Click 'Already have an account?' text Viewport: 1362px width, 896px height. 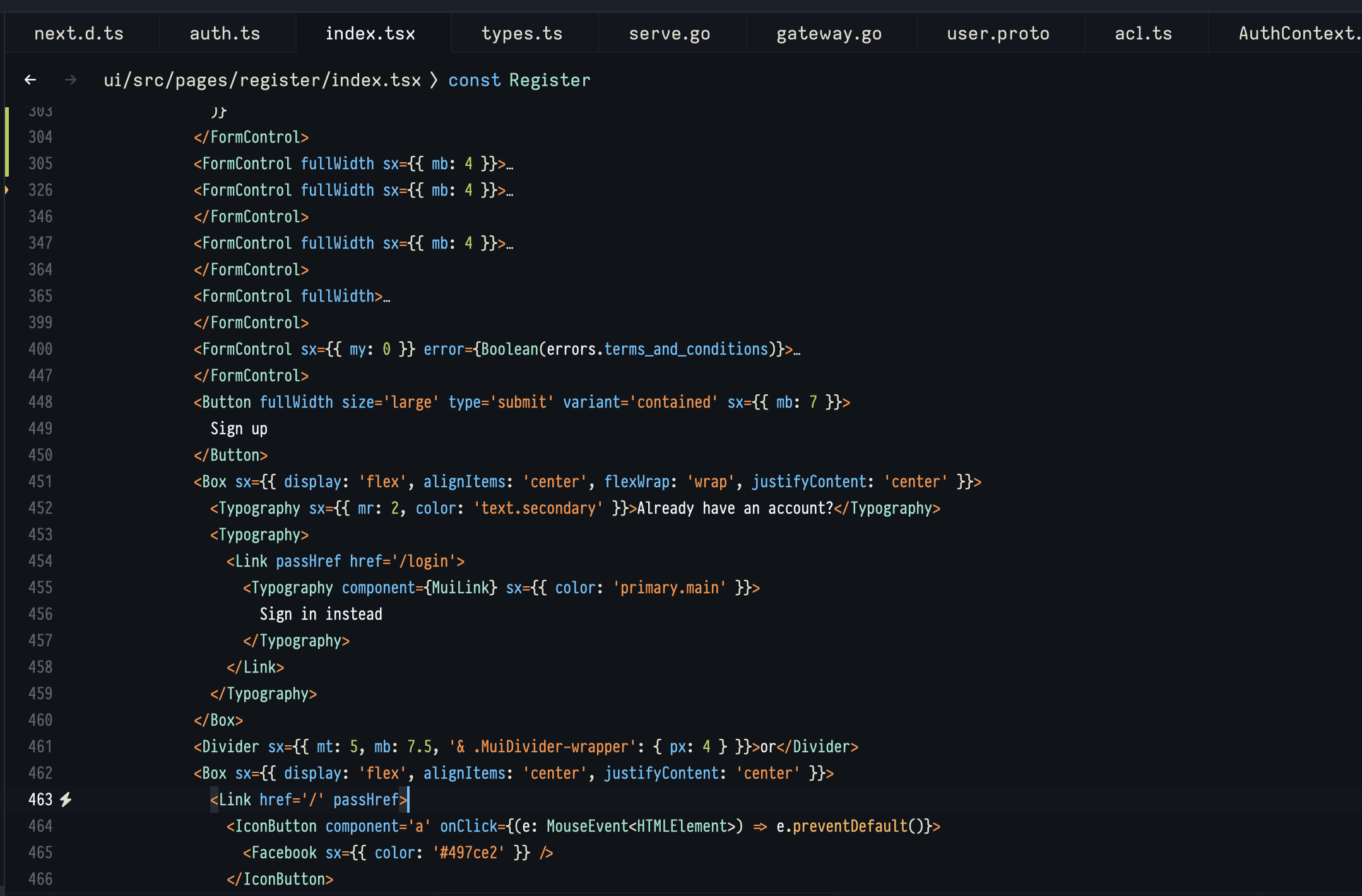click(x=735, y=509)
